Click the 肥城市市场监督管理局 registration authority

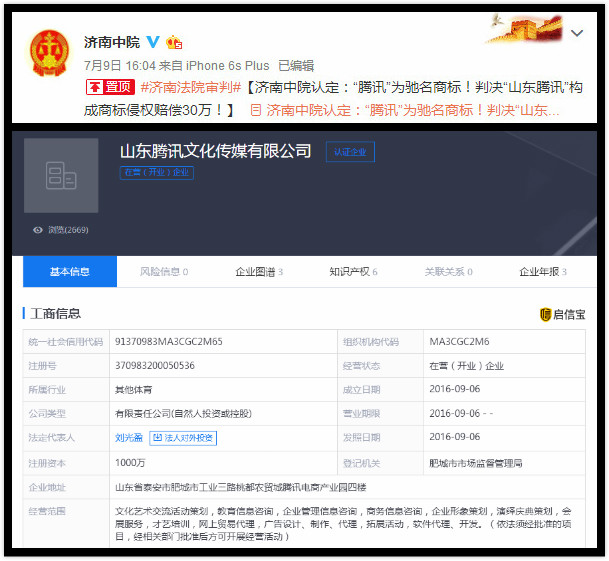(x=475, y=463)
